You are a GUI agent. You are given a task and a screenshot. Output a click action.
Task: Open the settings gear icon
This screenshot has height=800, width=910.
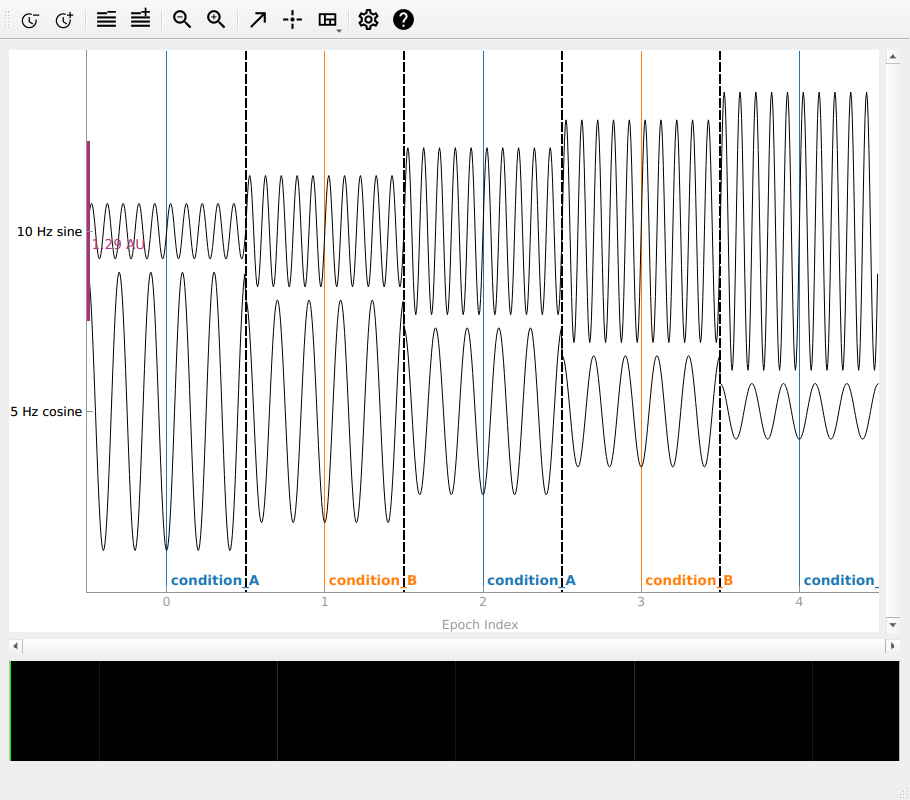[368, 19]
